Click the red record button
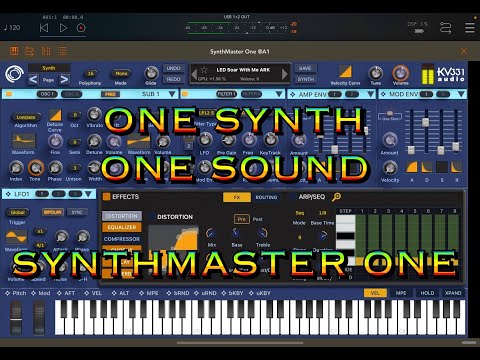 (81, 28)
